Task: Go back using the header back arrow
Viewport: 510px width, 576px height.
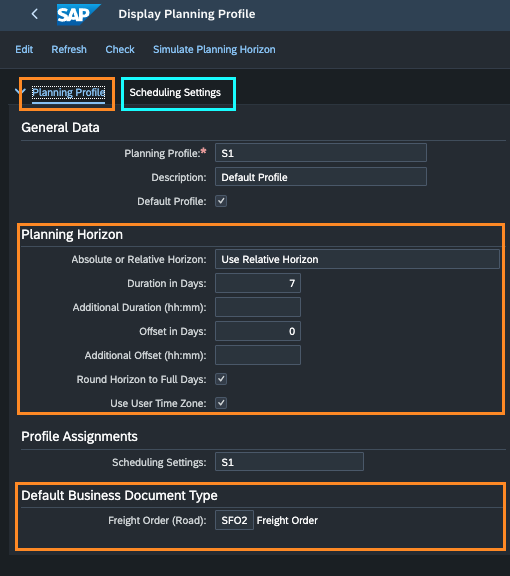Action: pos(35,14)
